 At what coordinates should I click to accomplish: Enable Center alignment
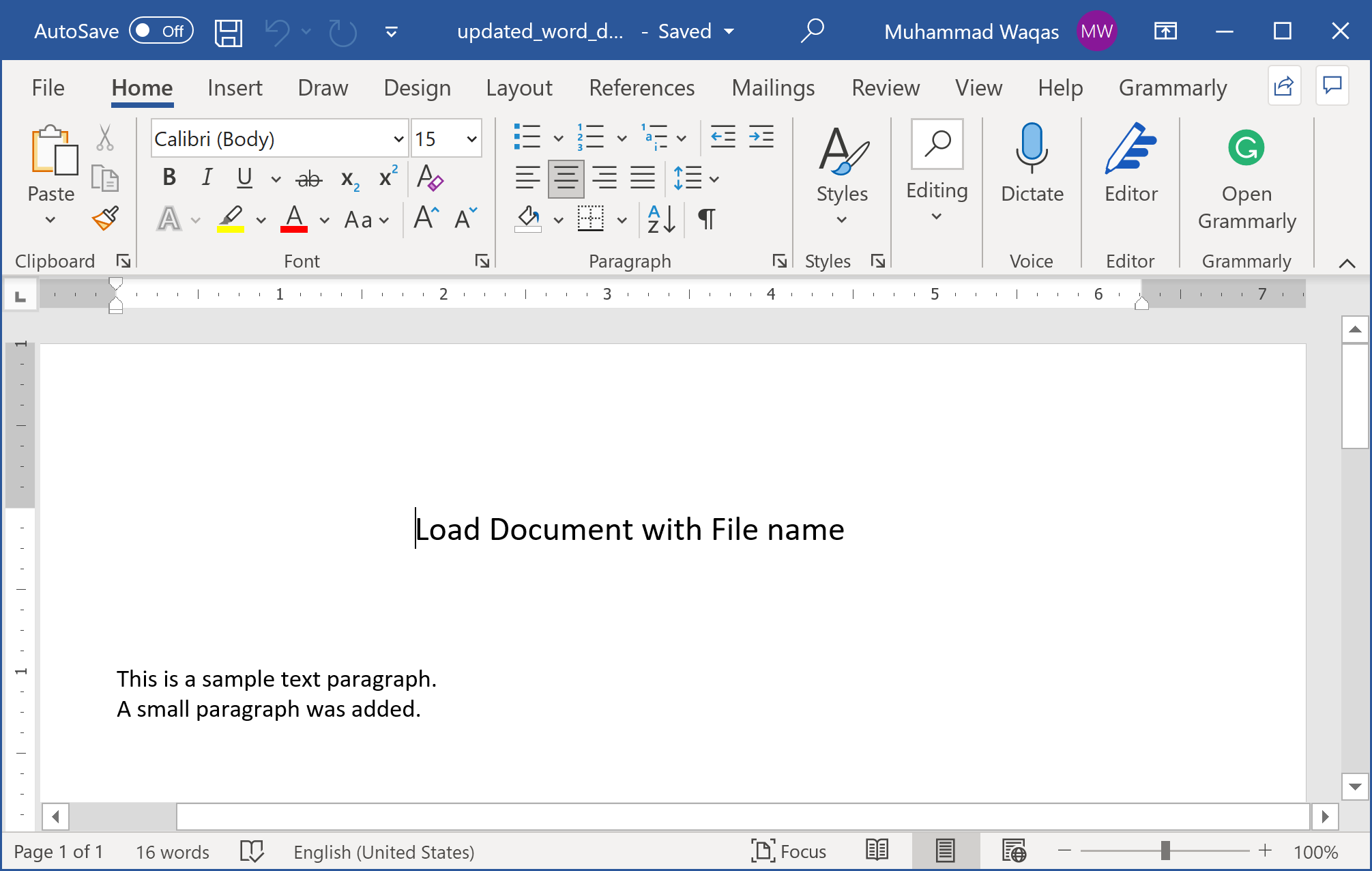click(566, 178)
